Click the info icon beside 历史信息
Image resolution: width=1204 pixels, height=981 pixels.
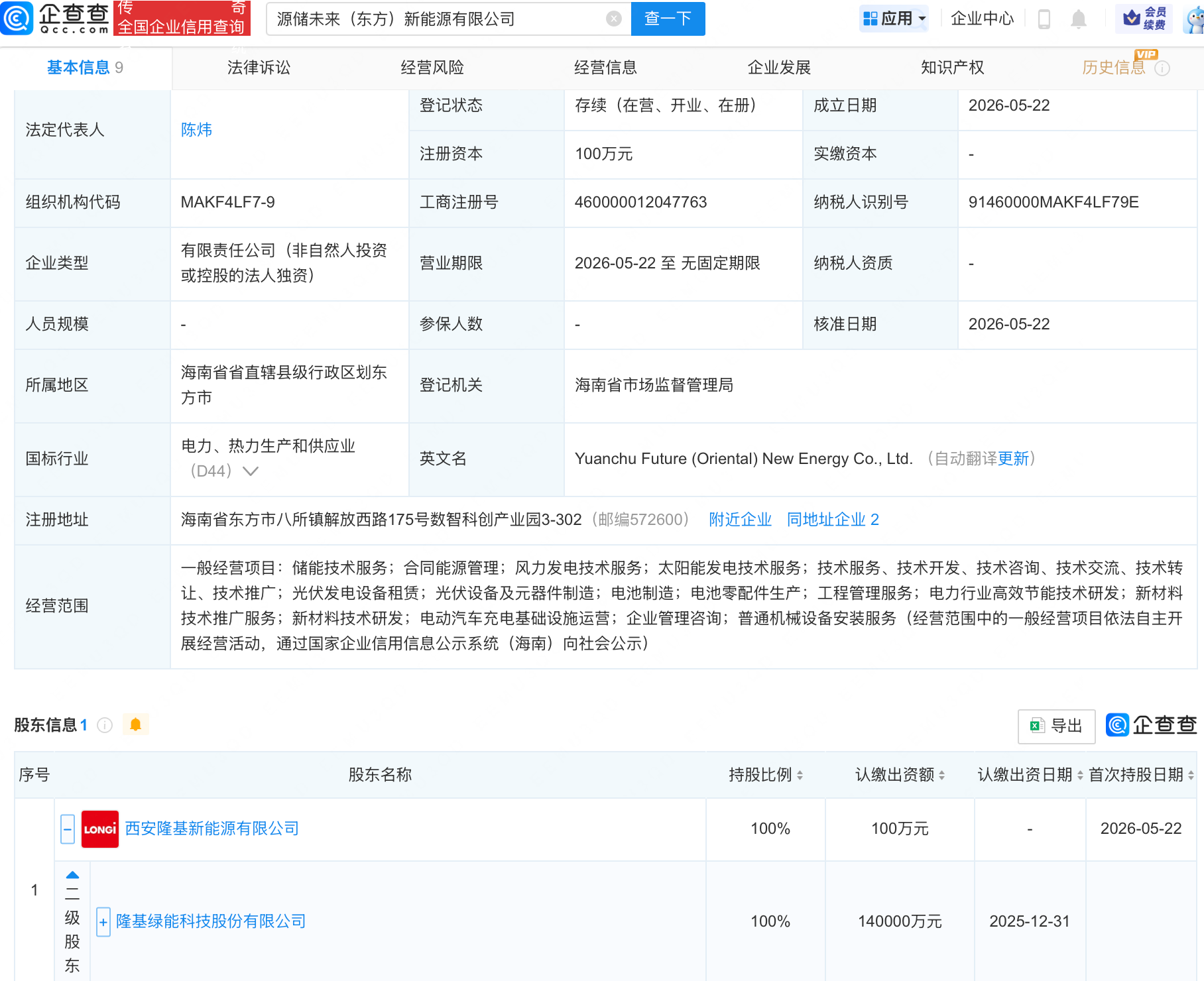(1162, 68)
